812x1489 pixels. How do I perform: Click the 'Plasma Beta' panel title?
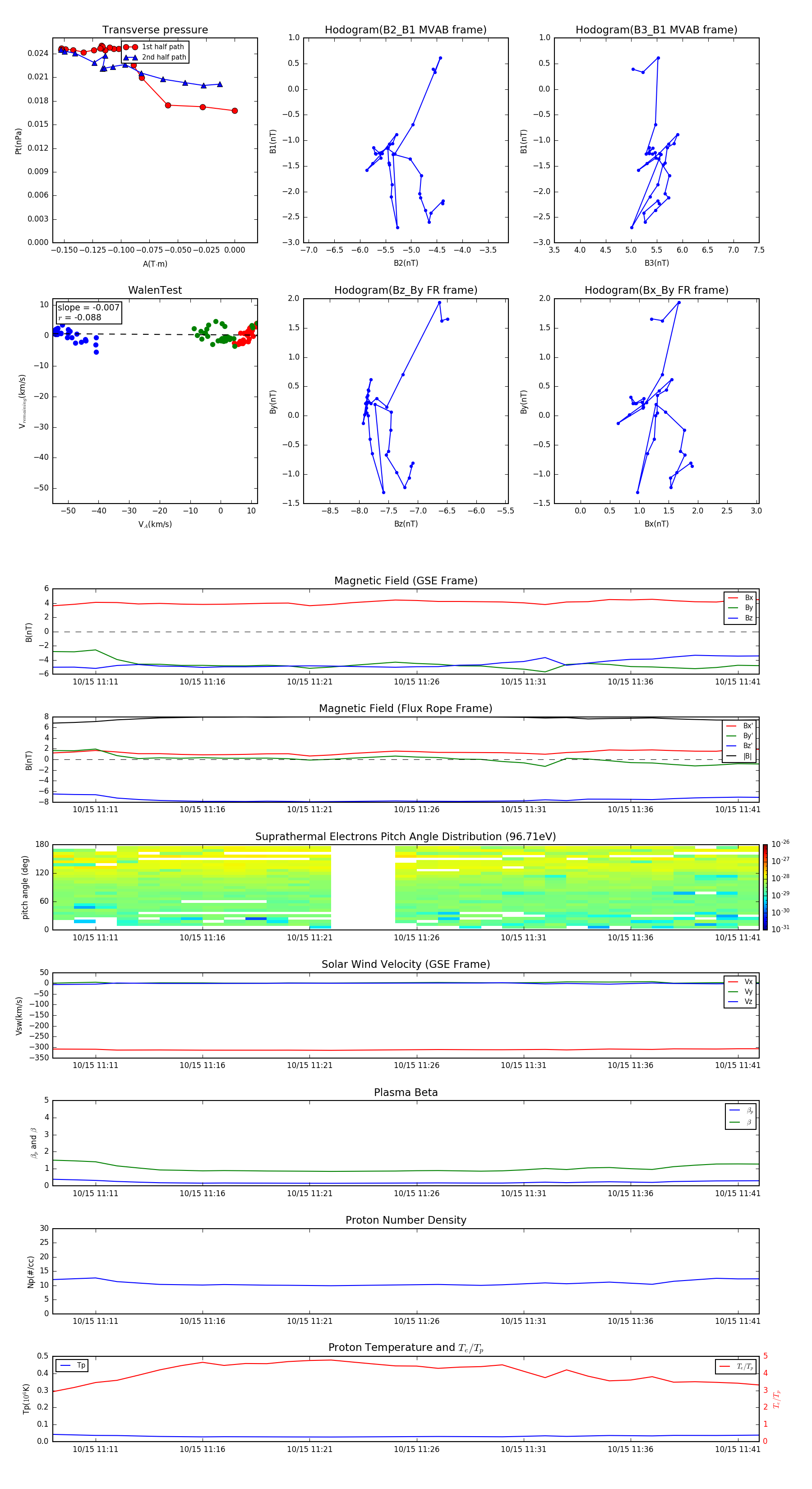point(406,1092)
